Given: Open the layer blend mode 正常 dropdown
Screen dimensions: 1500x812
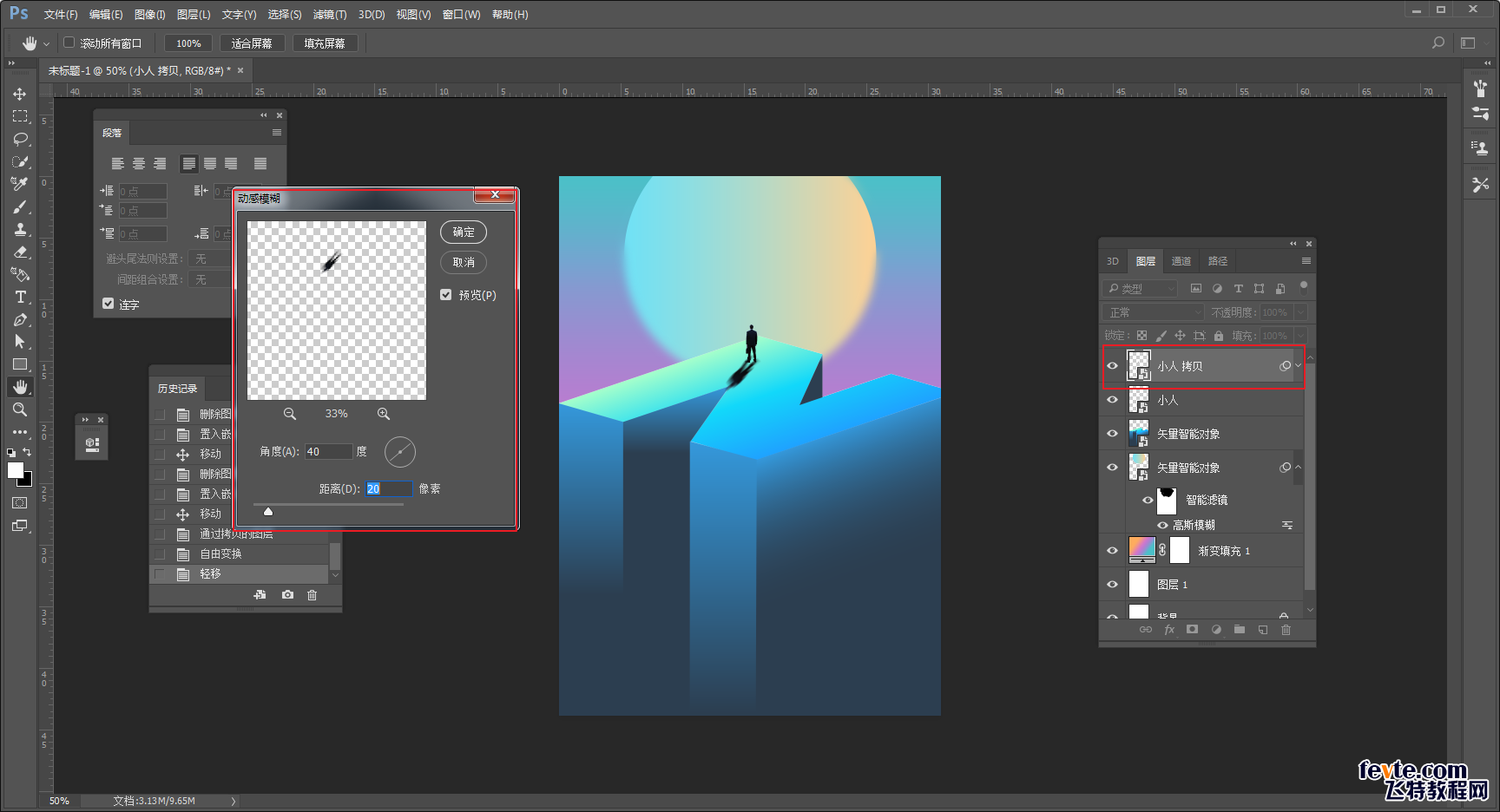Looking at the screenshot, I should click(1154, 312).
